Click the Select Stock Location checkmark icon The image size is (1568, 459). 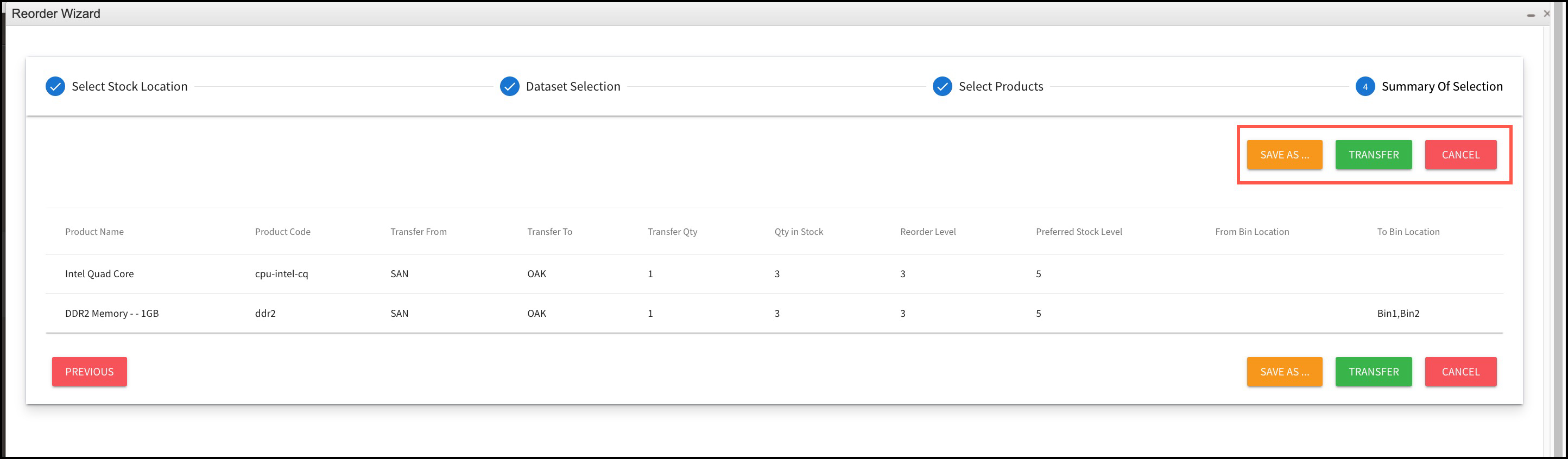(x=55, y=86)
